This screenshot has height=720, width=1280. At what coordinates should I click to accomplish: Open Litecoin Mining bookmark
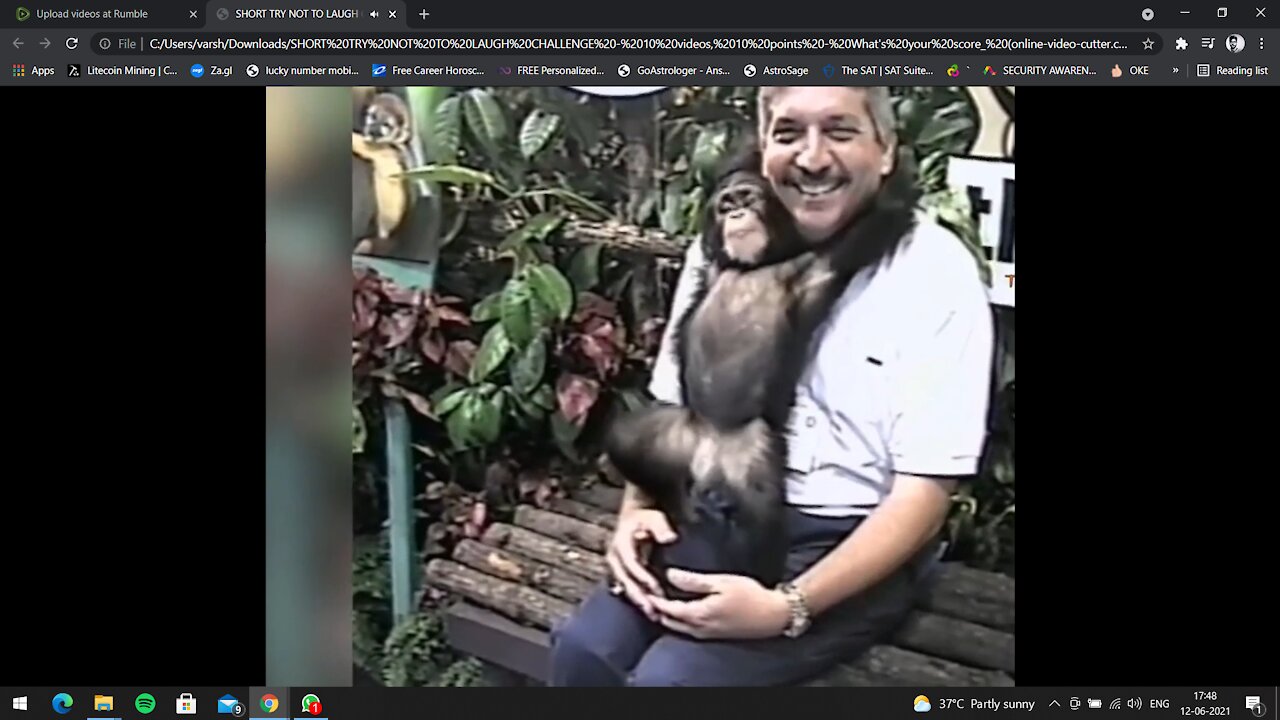click(122, 70)
